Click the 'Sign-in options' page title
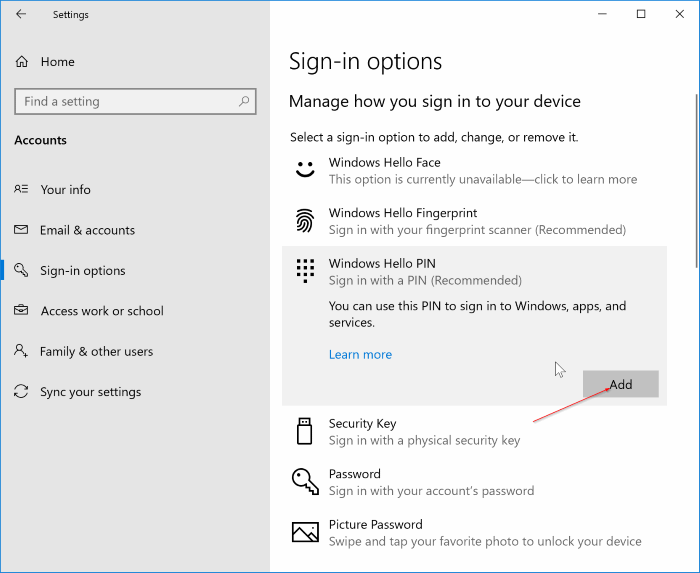Screen dimensions: 700x573 365,61
